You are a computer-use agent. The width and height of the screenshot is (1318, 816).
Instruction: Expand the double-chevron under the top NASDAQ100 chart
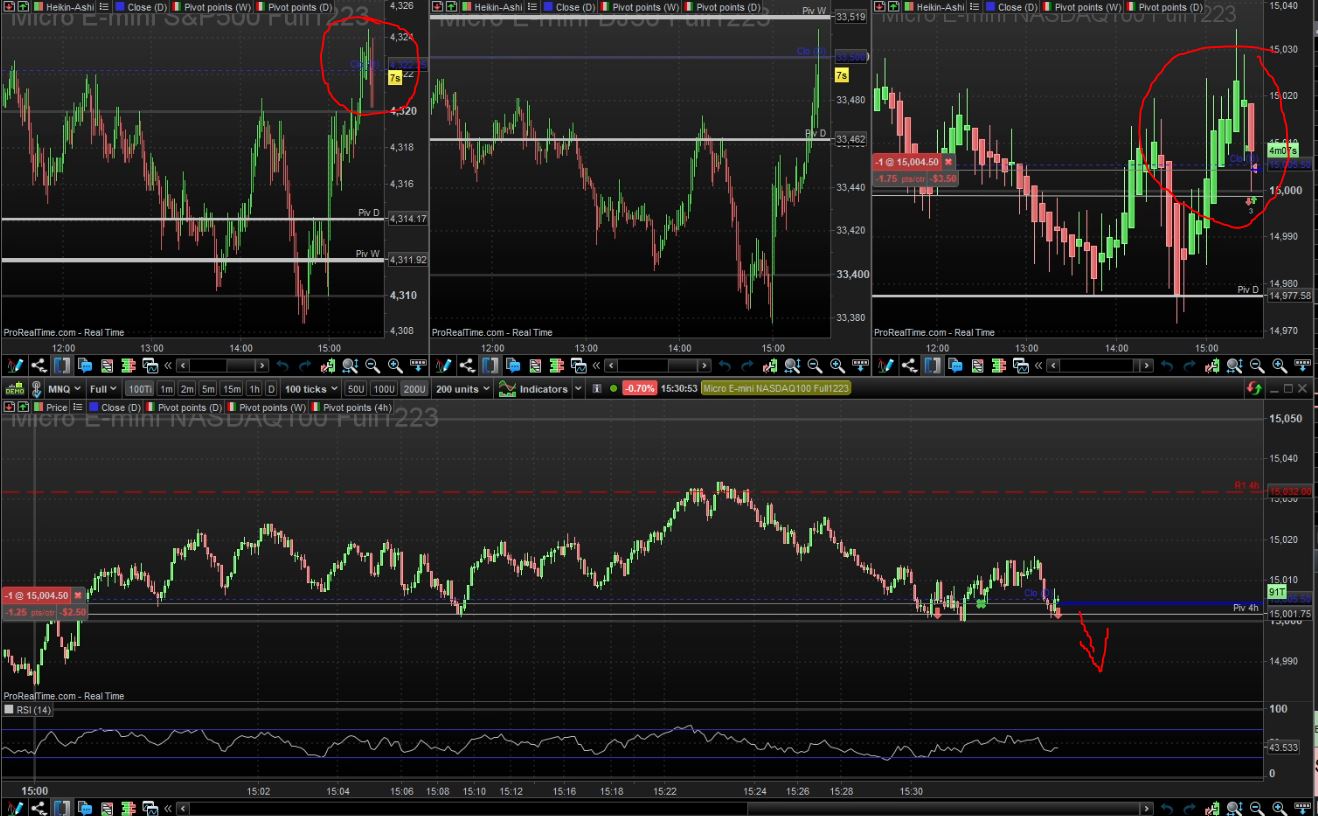pyautogui.click(x=1041, y=366)
